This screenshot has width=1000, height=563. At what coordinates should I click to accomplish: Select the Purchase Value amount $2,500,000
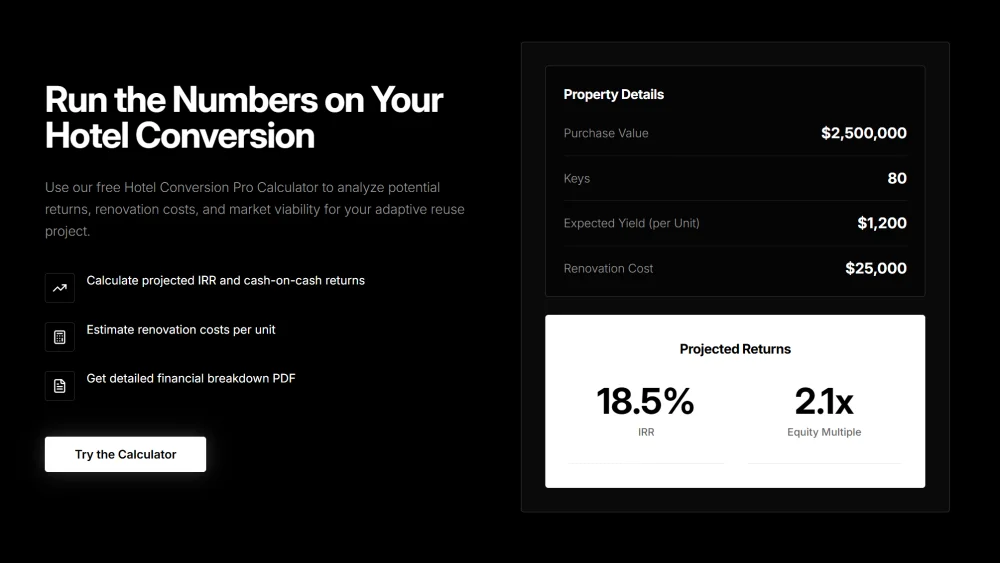tap(864, 133)
